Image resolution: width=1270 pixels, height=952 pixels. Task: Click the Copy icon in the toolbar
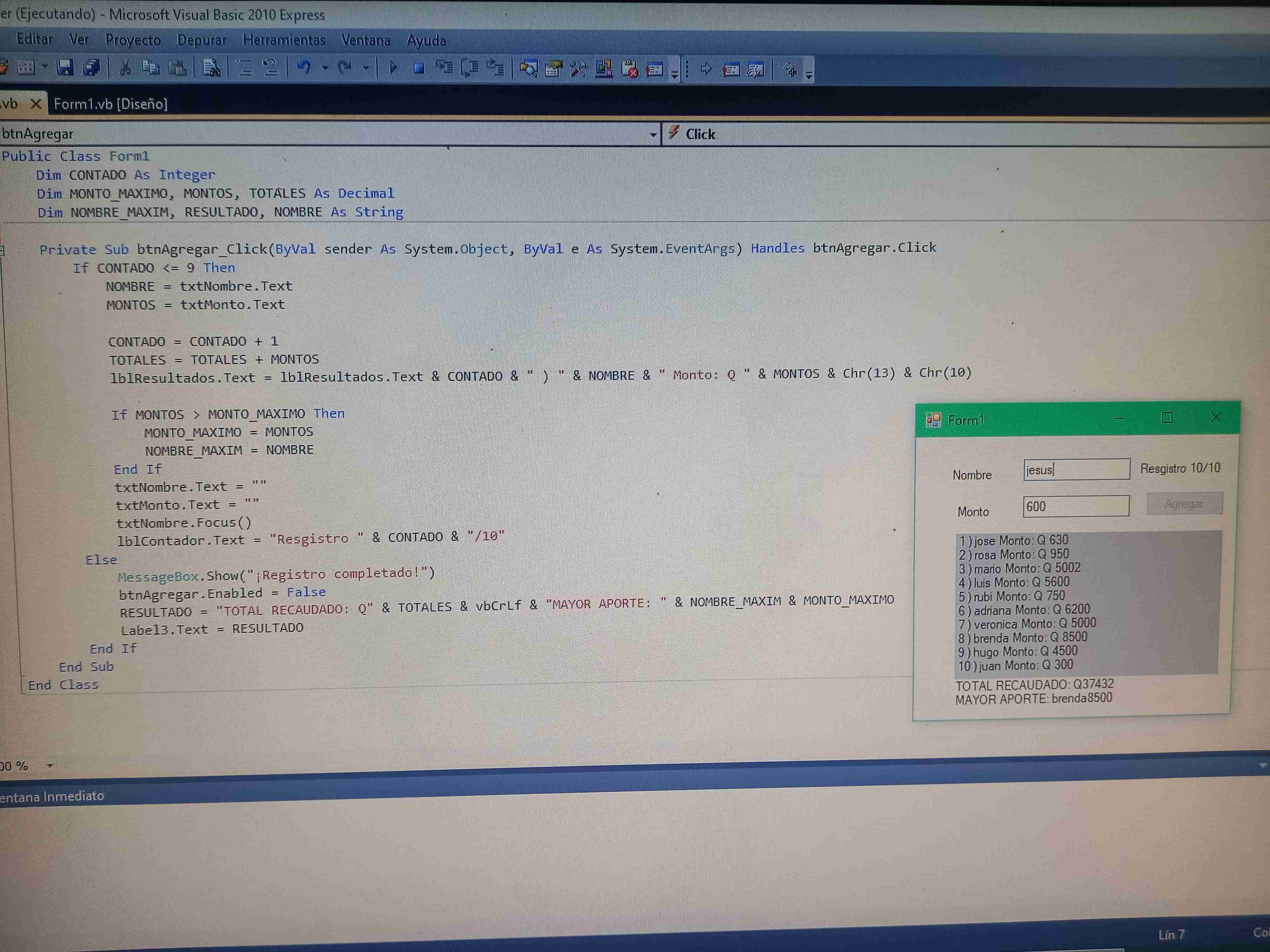pos(150,68)
